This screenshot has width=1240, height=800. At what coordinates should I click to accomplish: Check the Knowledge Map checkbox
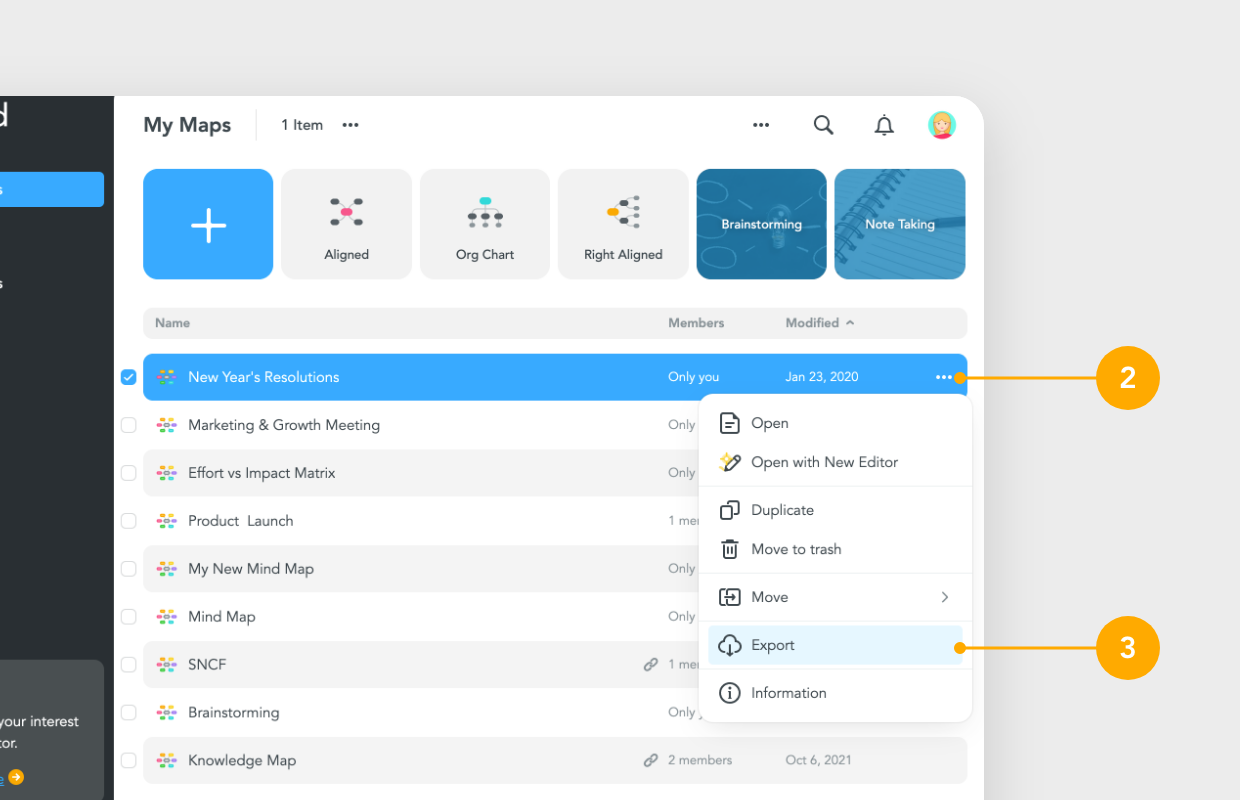coord(128,760)
